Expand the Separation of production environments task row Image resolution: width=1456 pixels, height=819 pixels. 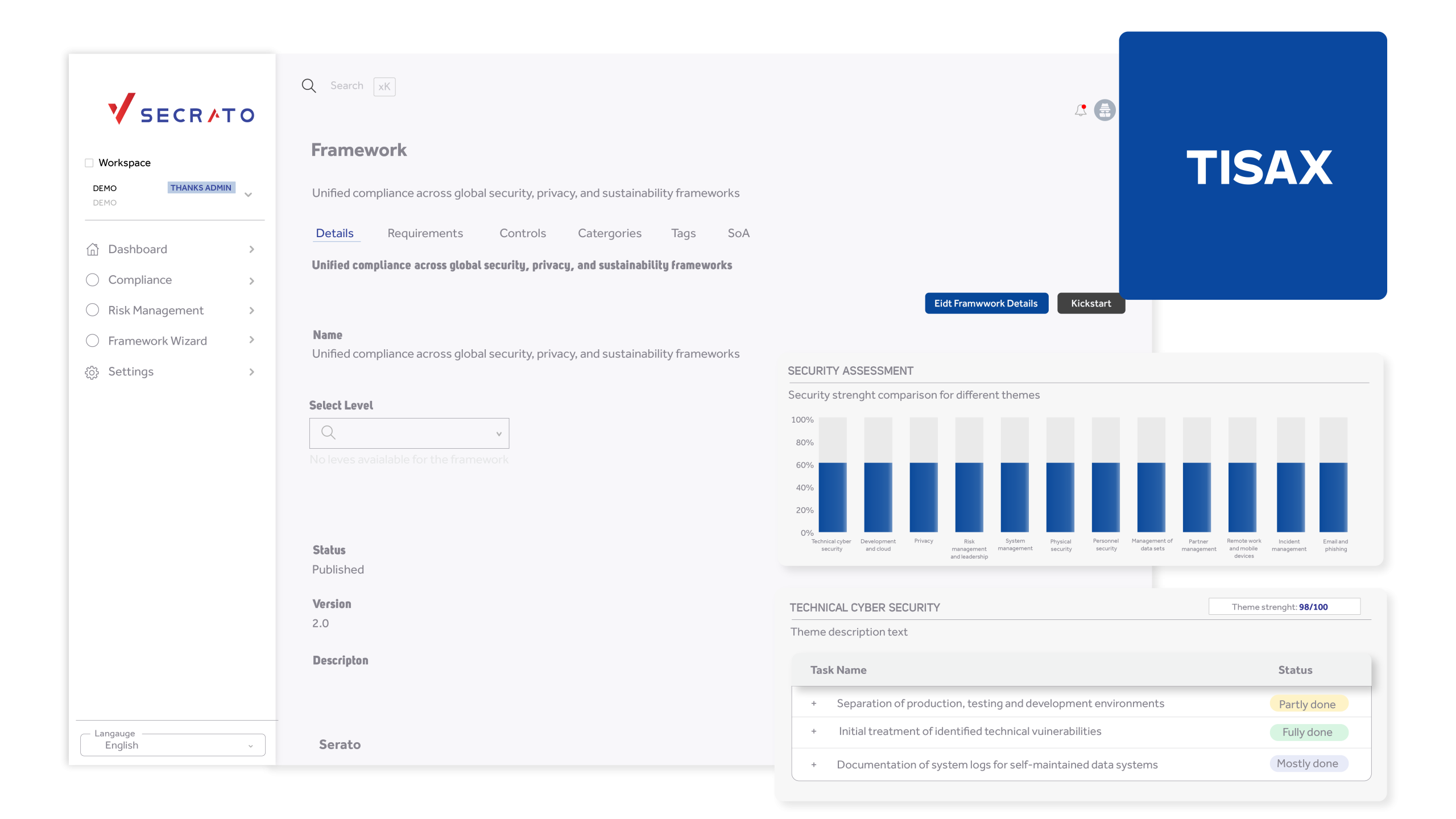(814, 704)
